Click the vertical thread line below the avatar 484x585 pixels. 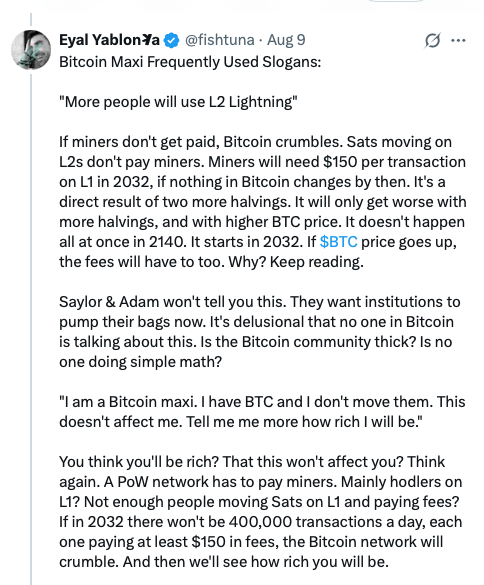pos(31,328)
